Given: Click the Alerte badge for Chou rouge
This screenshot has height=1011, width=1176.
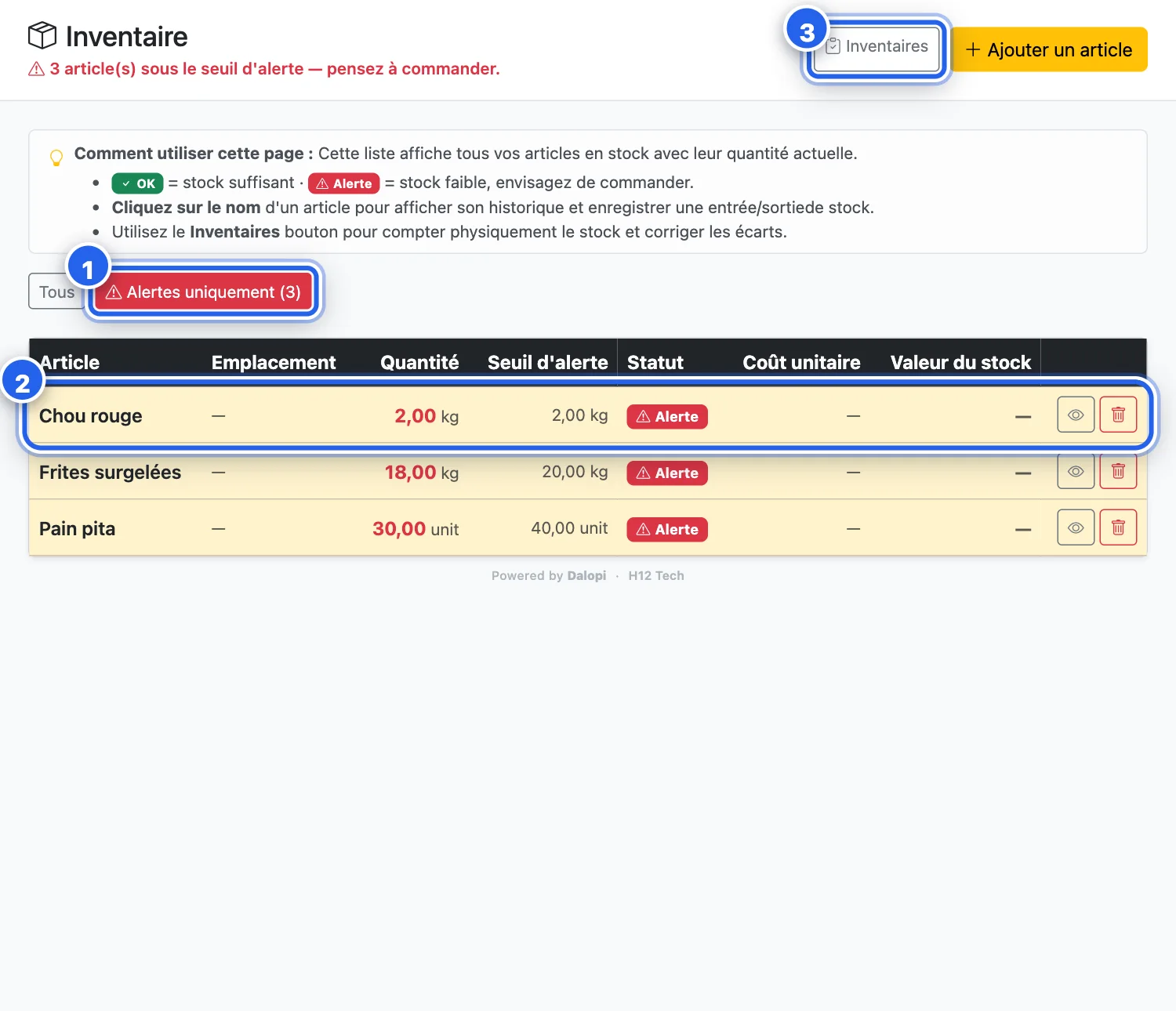Looking at the screenshot, I should 667,416.
